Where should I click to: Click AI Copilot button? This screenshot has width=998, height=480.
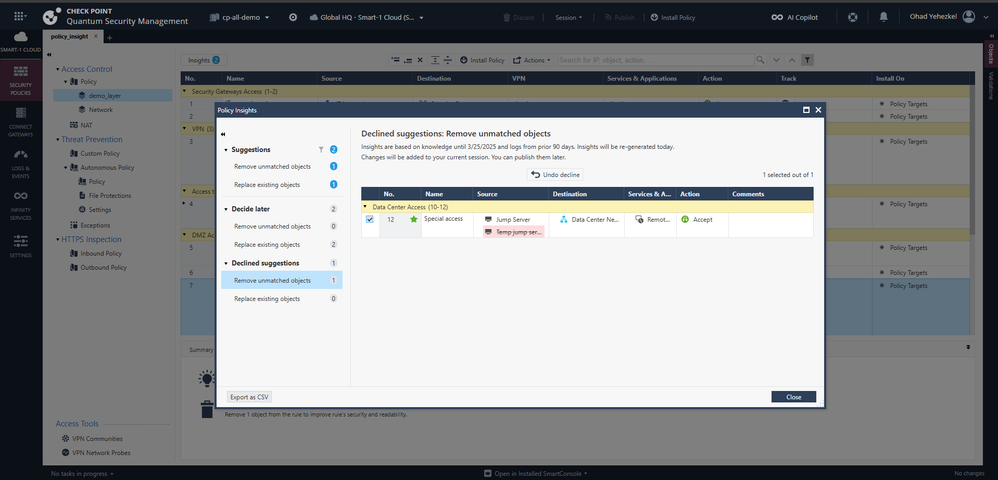pos(794,18)
